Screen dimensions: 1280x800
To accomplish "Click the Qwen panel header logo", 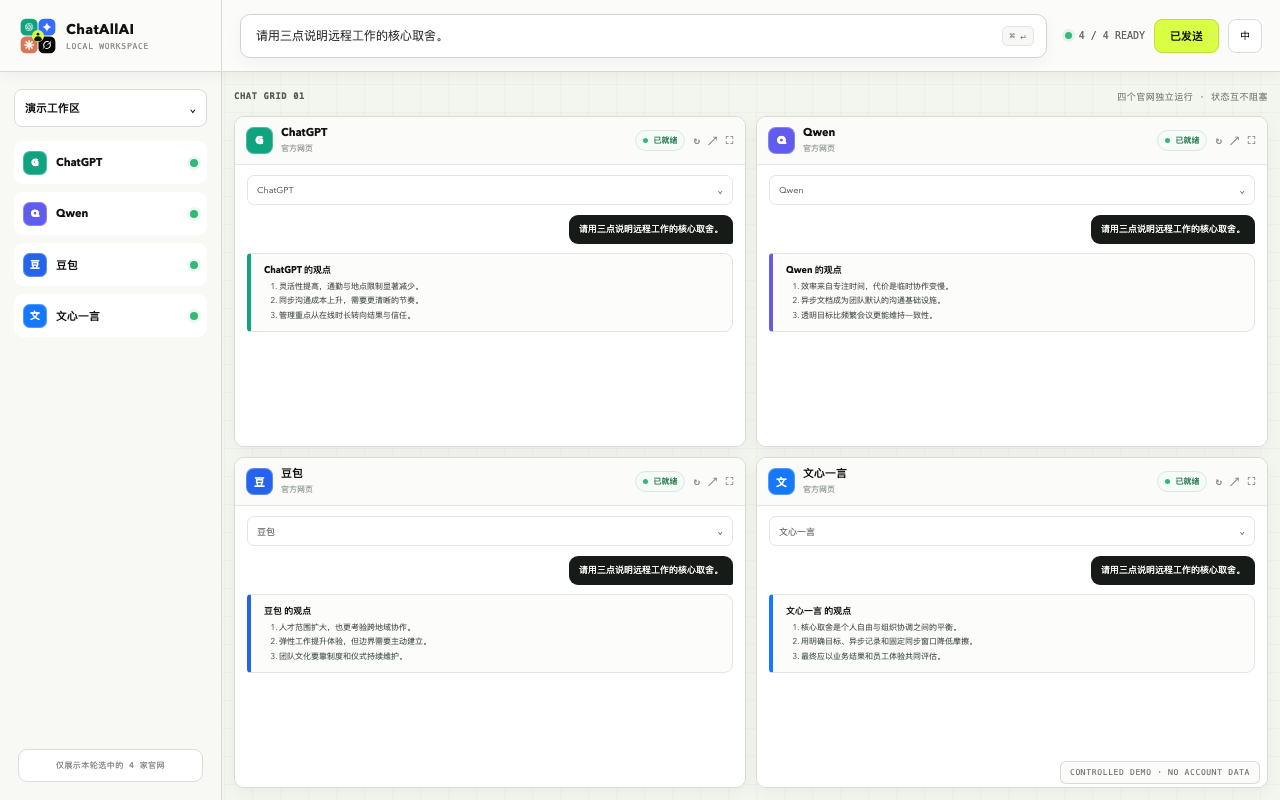I will [781, 140].
